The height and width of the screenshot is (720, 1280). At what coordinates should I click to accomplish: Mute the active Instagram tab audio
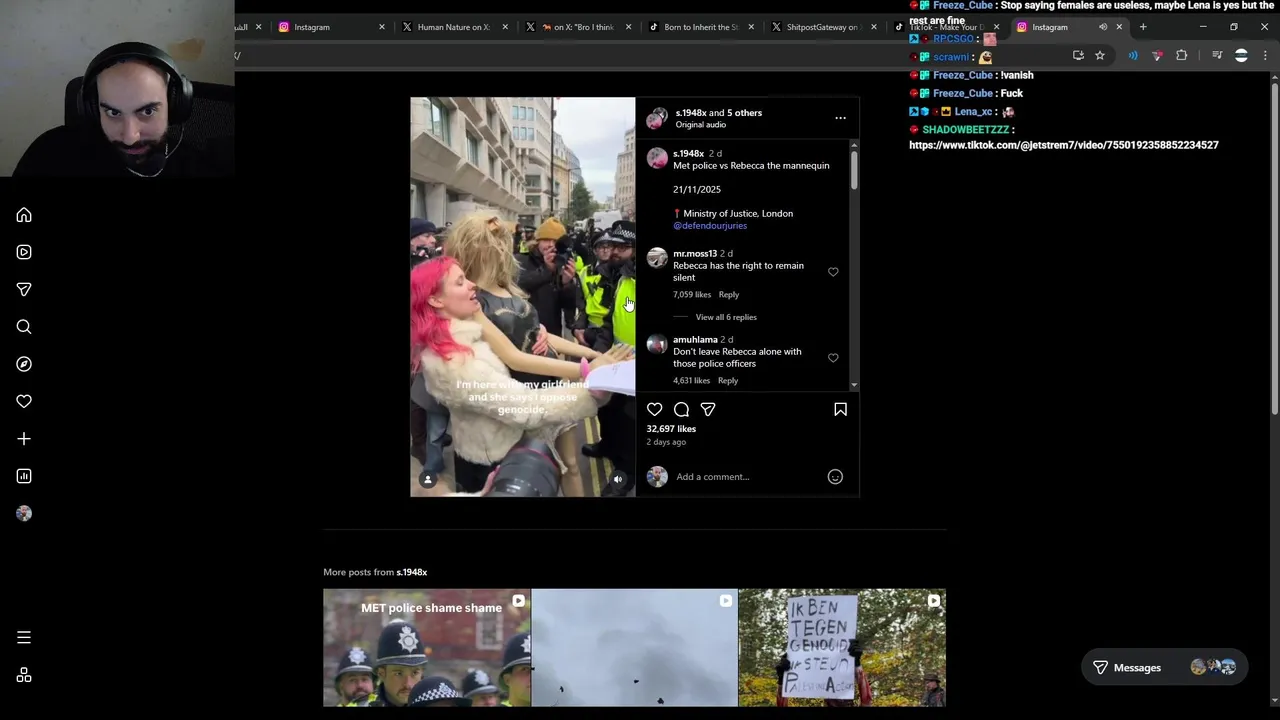(x=1103, y=27)
